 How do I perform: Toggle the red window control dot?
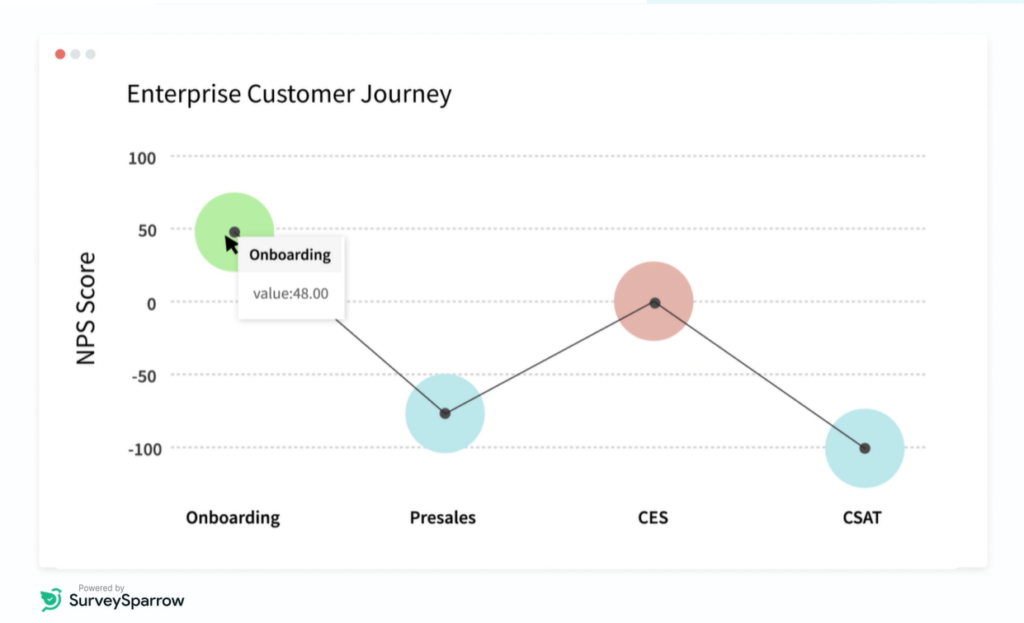(60, 53)
